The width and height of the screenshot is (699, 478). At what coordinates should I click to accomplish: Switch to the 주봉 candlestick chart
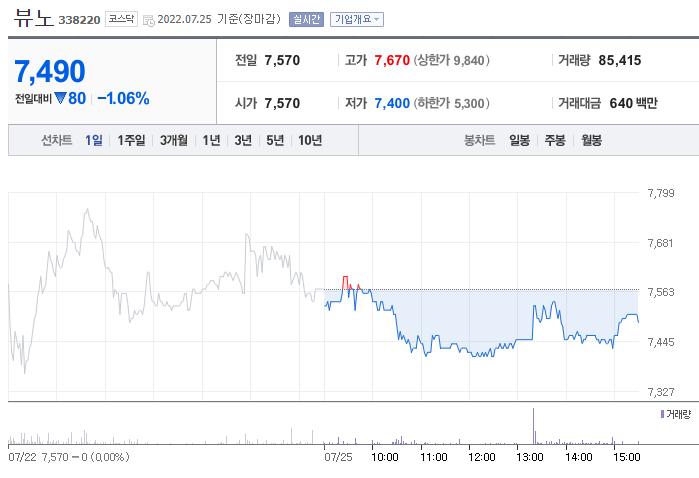555,140
